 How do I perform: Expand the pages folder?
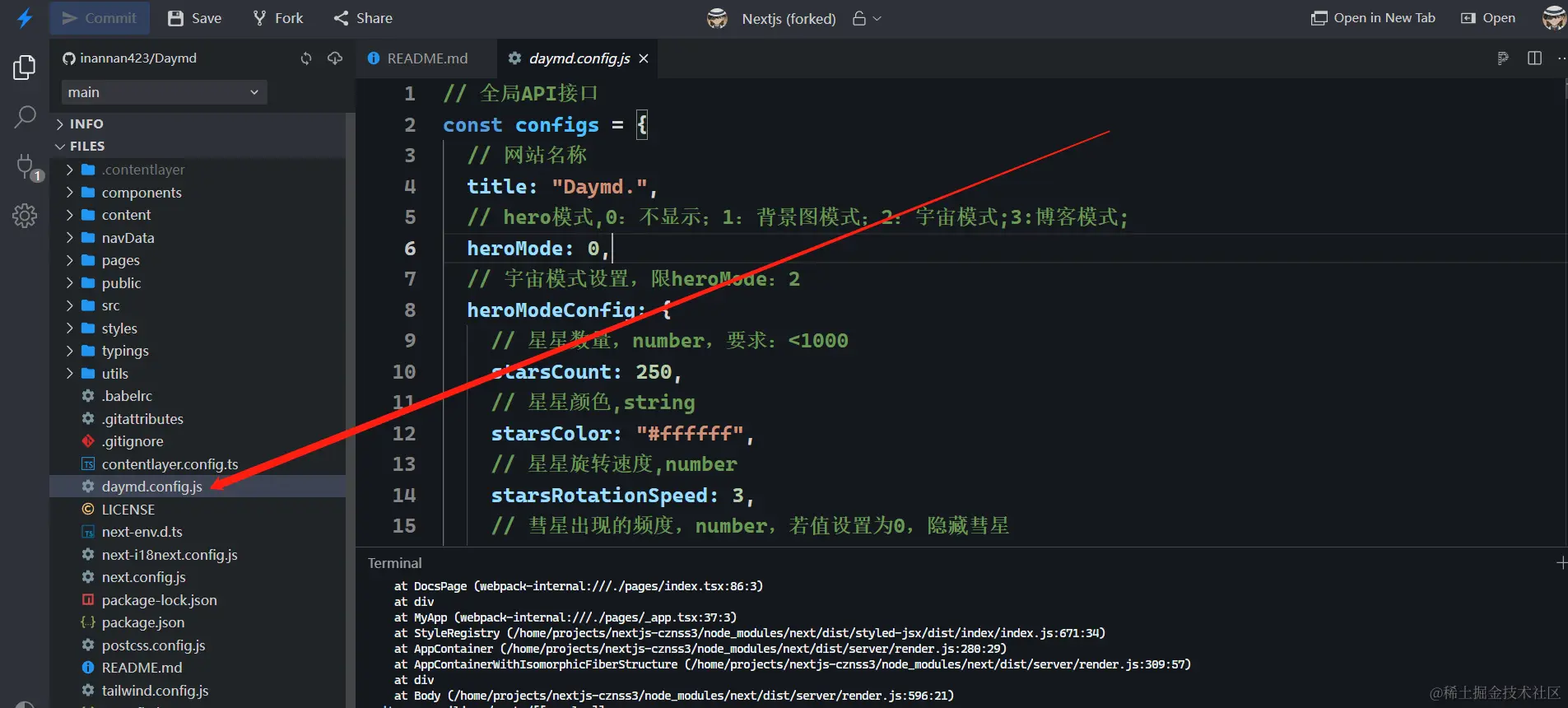[198, 260]
